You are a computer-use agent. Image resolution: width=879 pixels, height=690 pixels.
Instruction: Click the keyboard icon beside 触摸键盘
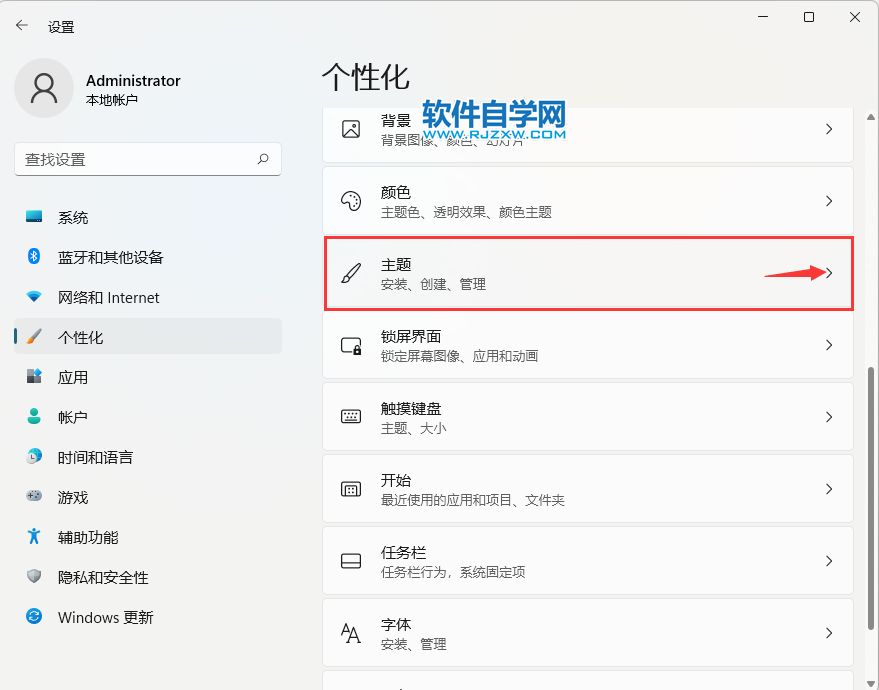351,417
